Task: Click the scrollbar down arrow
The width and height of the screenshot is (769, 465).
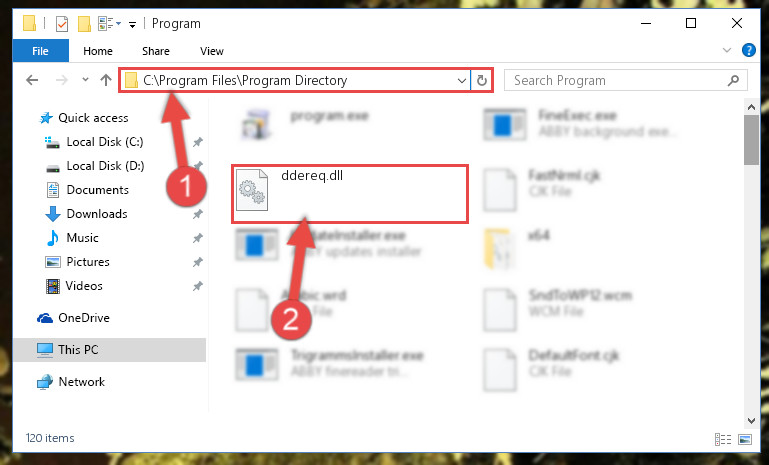Action: point(751,420)
